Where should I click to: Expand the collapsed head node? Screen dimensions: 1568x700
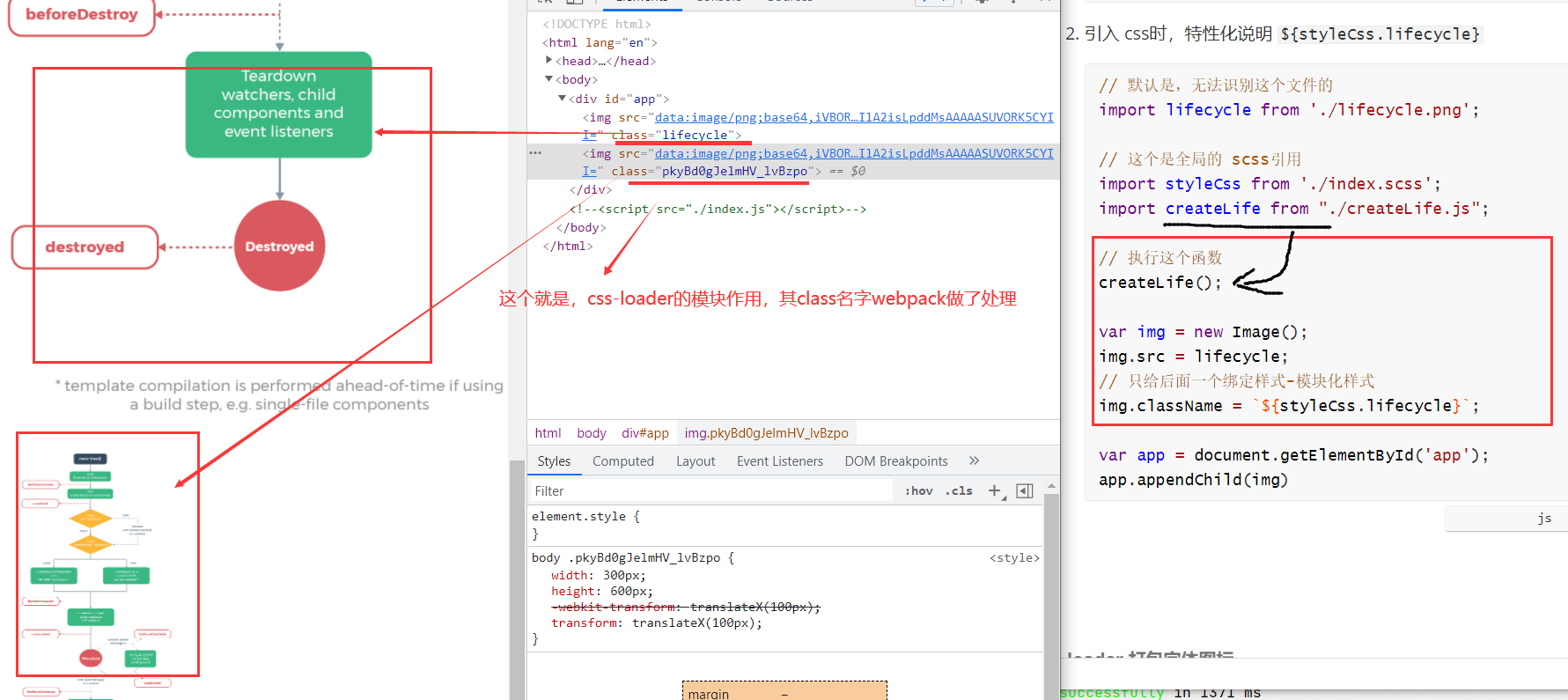[x=549, y=61]
